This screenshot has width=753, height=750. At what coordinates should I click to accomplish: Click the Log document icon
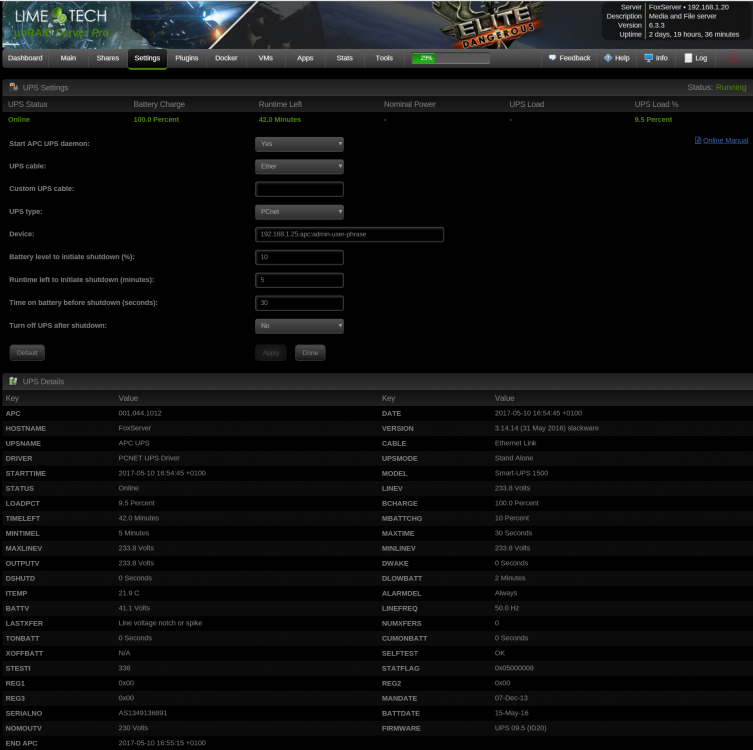point(688,58)
